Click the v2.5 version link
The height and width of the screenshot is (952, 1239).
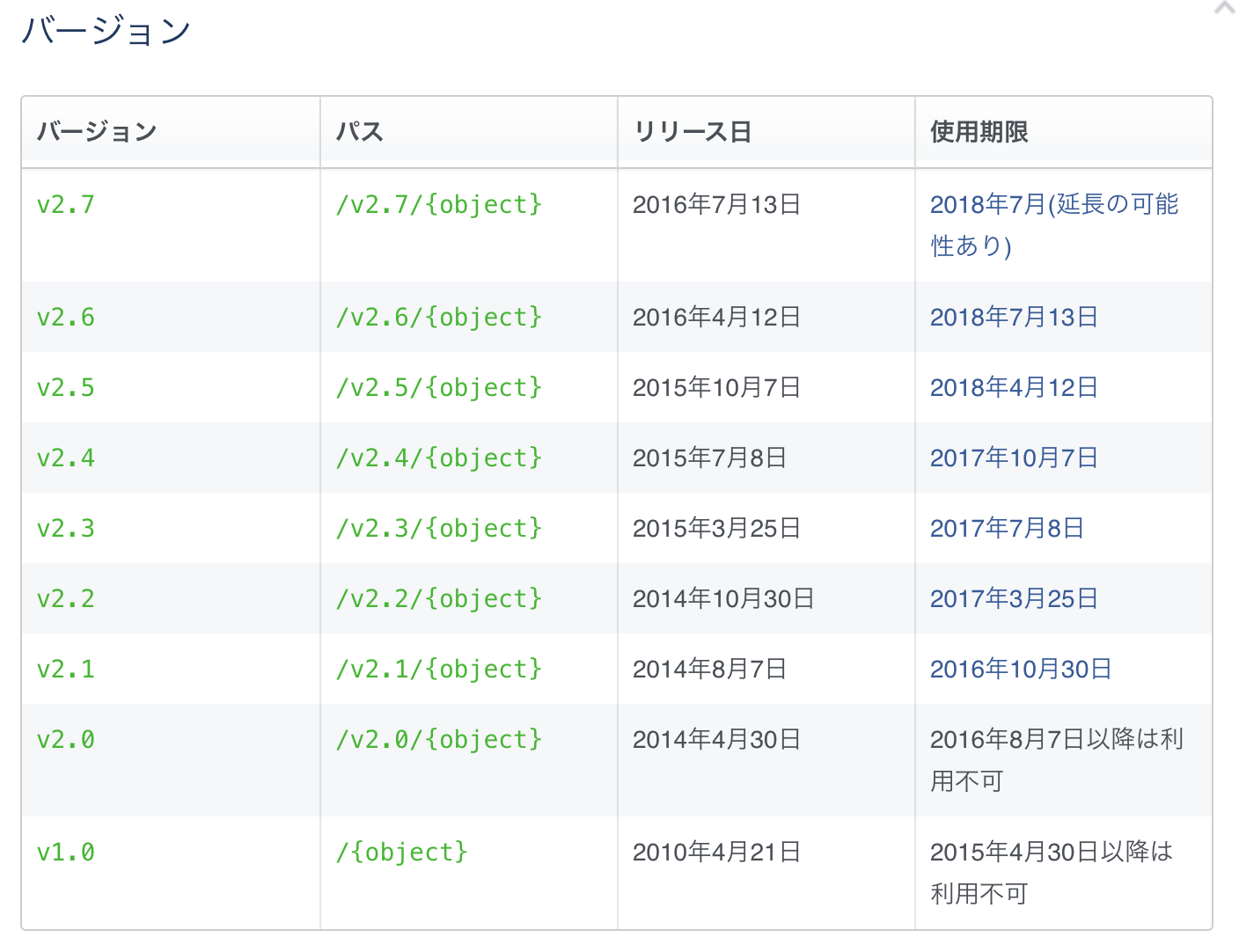66,388
